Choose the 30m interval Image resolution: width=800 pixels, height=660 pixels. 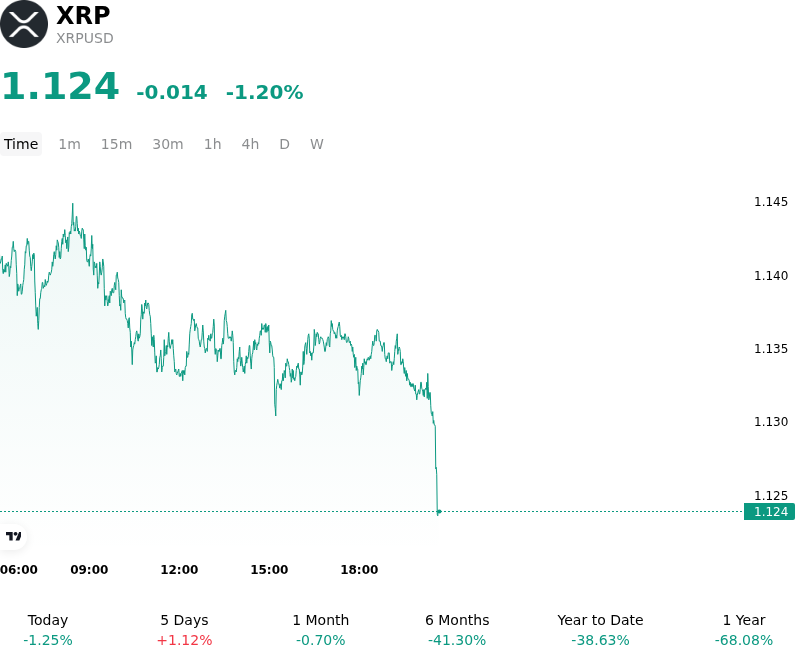point(168,144)
